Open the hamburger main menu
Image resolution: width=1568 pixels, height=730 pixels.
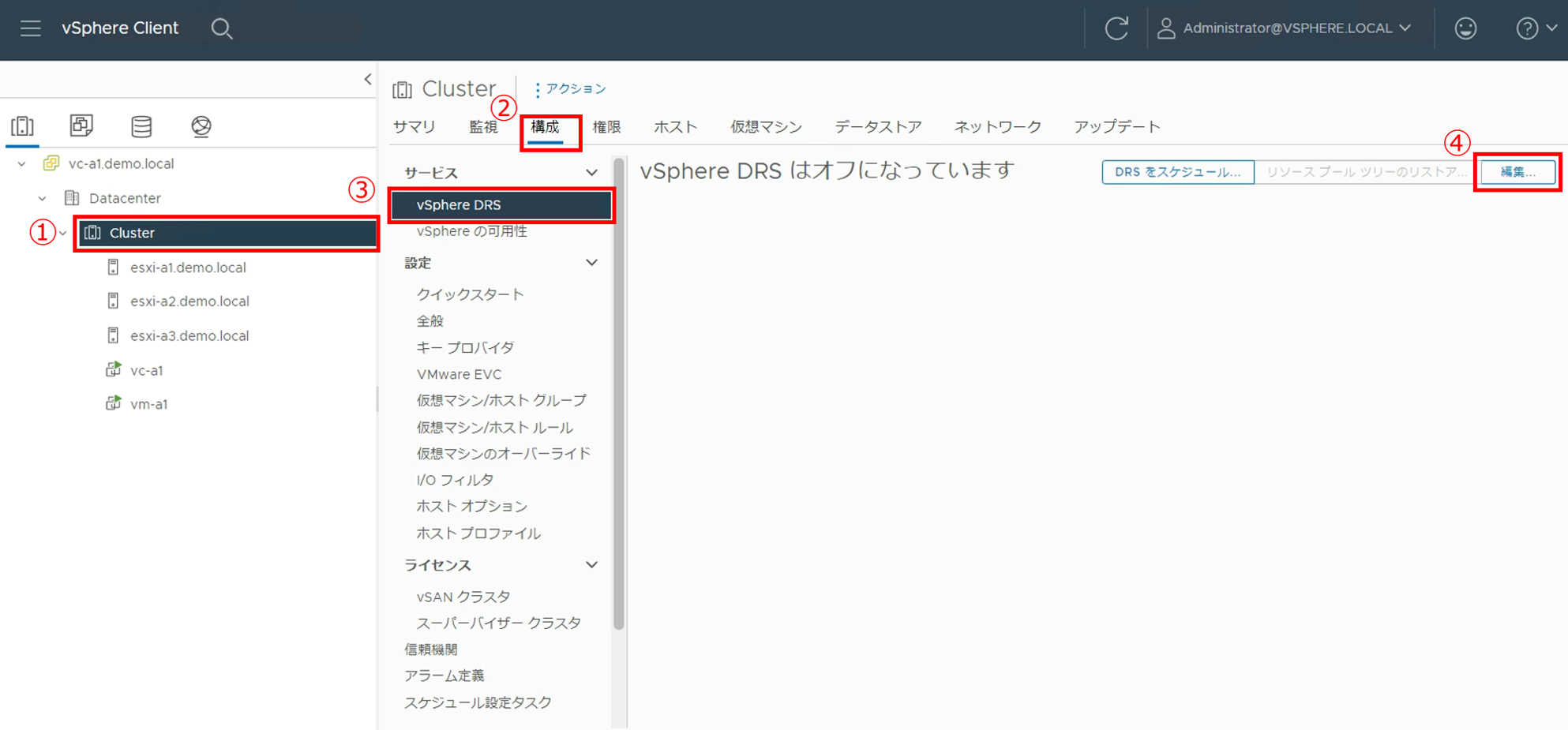pos(31,28)
